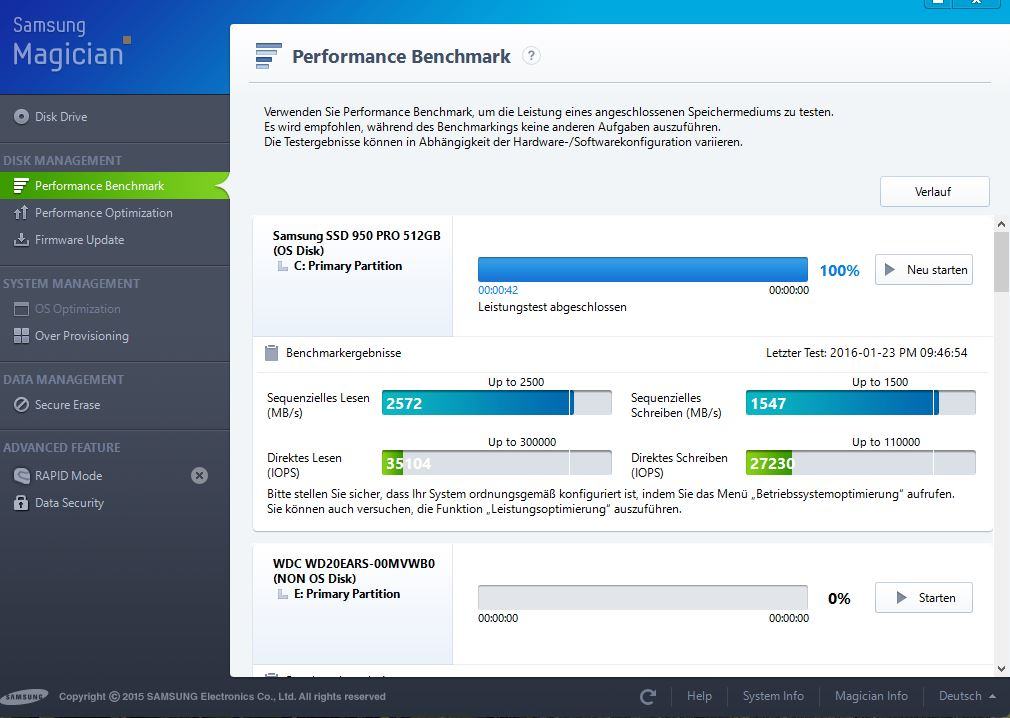Click the Samsung SSD benchmark progress bar
Image resolution: width=1010 pixels, height=718 pixels.
643,269
